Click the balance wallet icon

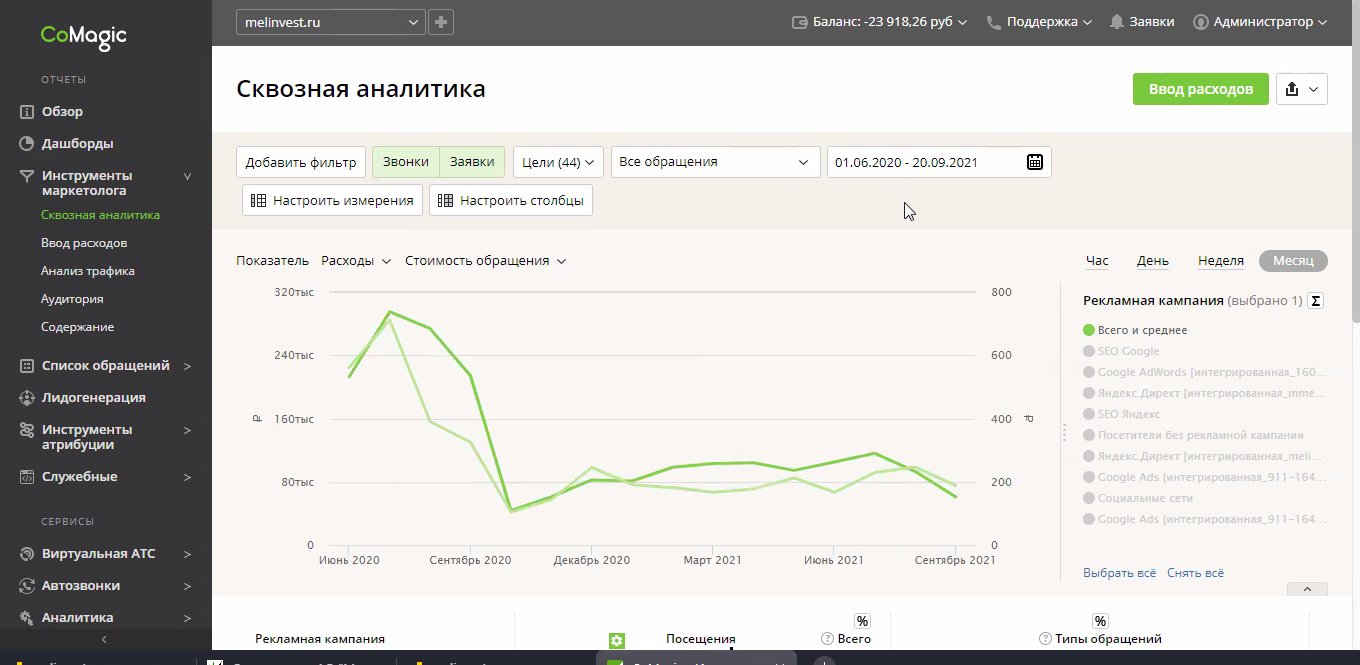(x=800, y=22)
